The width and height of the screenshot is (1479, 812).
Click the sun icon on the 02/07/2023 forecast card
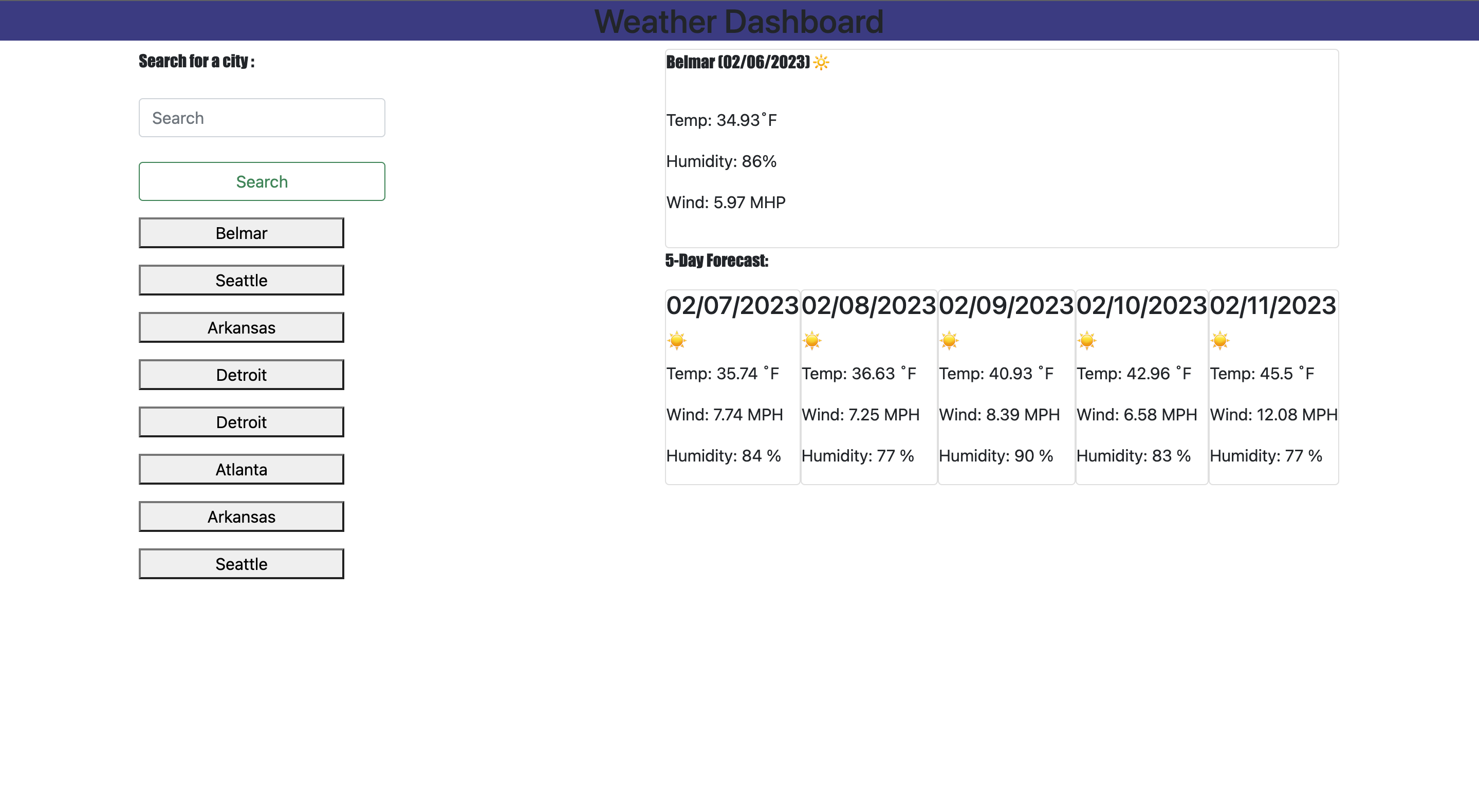tap(677, 341)
